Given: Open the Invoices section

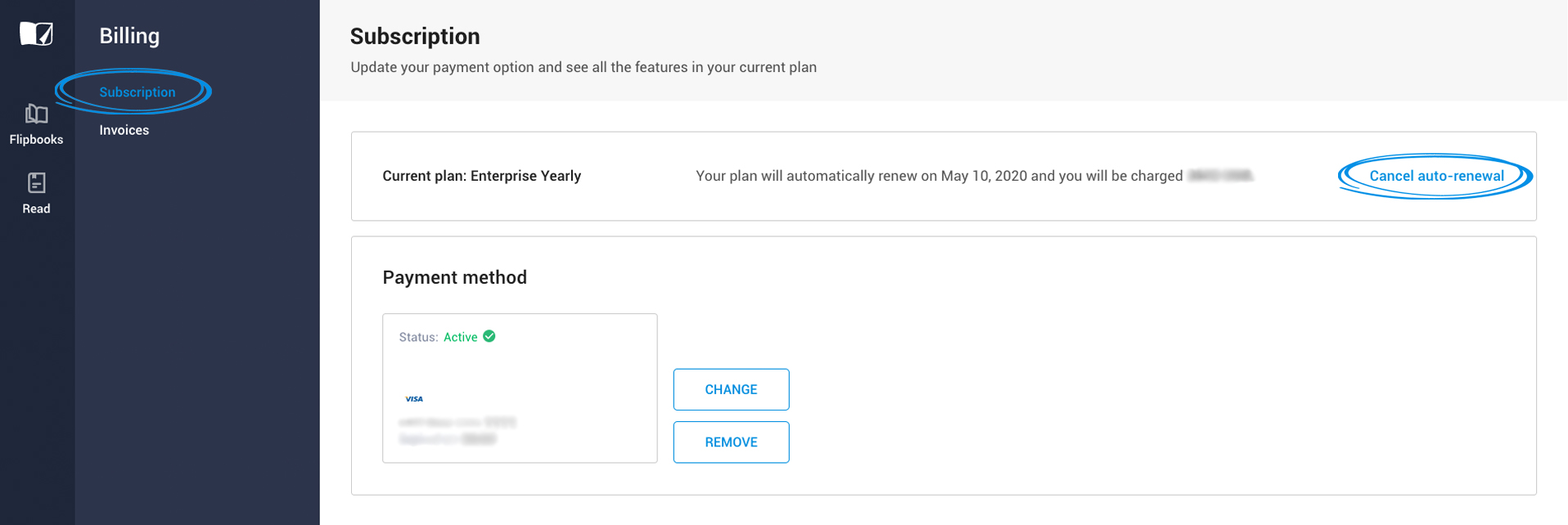Looking at the screenshot, I should (x=124, y=129).
